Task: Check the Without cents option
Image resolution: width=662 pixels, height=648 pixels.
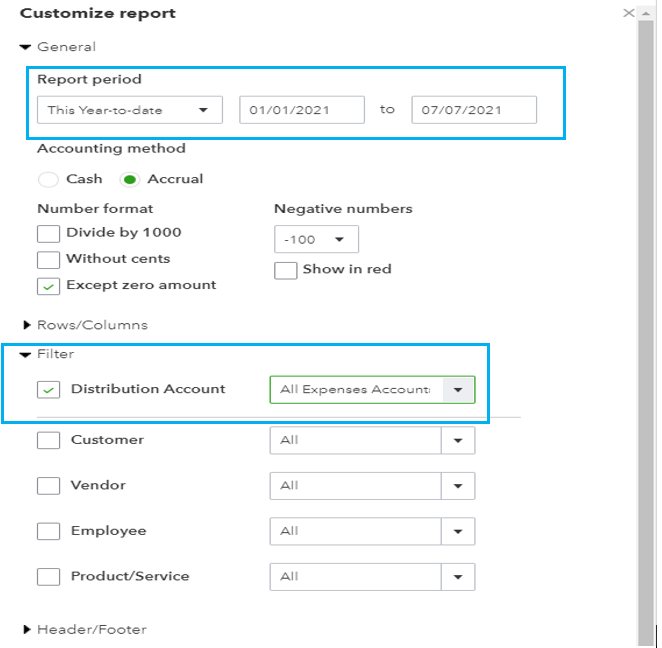Action: (x=48, y=259)
